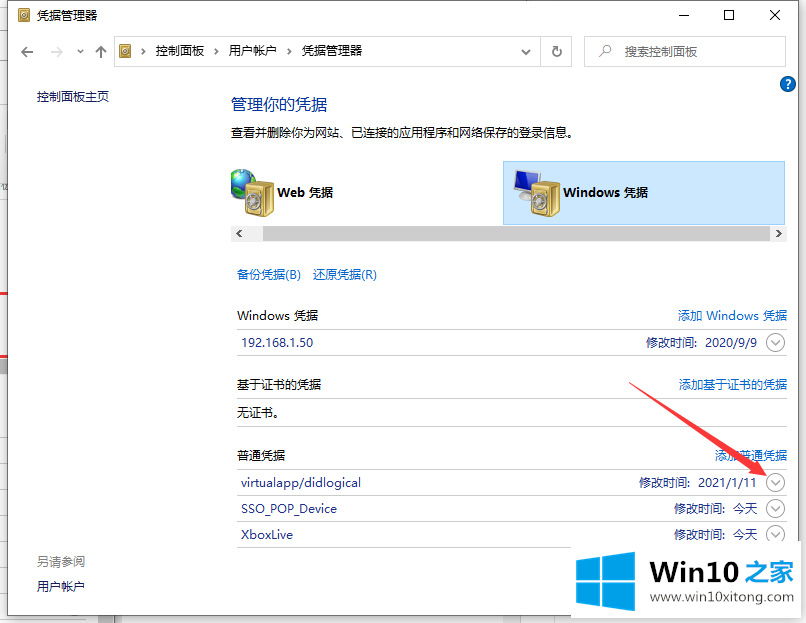Click the Windows credentials monitor vault icon
Image resolution: width=806 pixels, height=623 pixels.
coord(537,193)
